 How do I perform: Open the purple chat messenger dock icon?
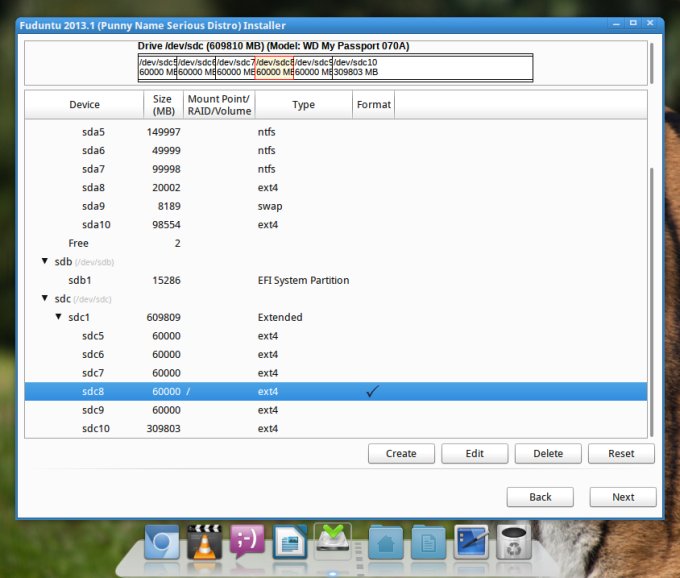click(x=247, y=543)
